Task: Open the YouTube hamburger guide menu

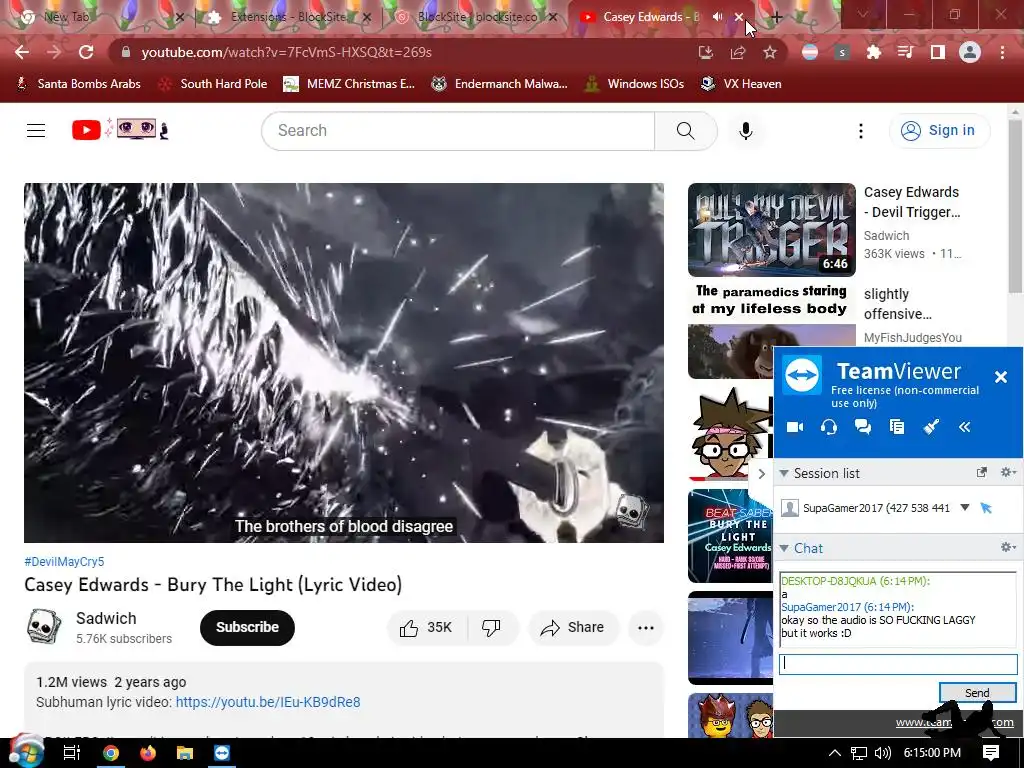Action: pyautogui.click(x=36, y=131)
